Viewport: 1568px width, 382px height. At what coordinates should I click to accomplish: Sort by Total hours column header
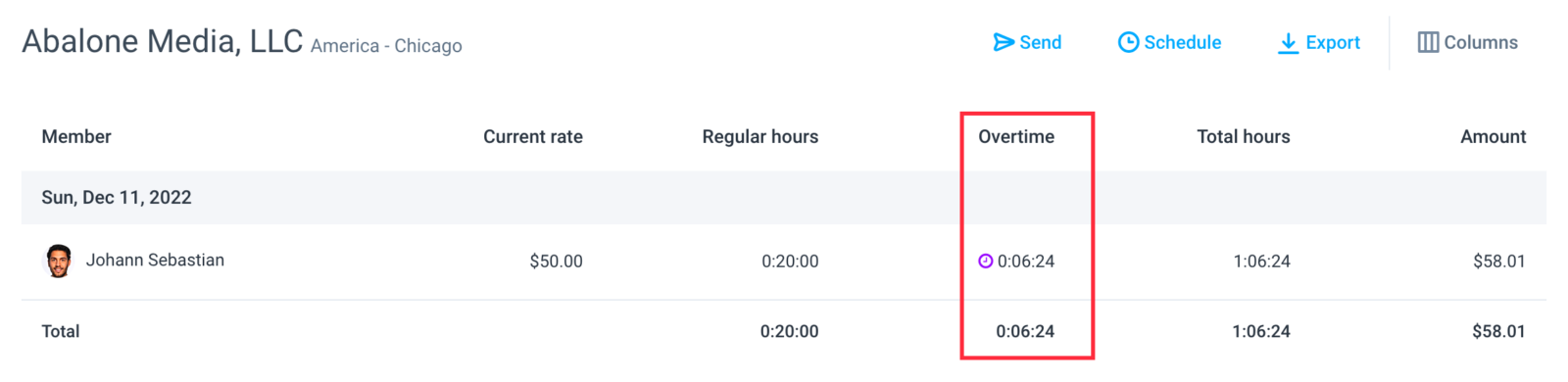pos(1244,137)
